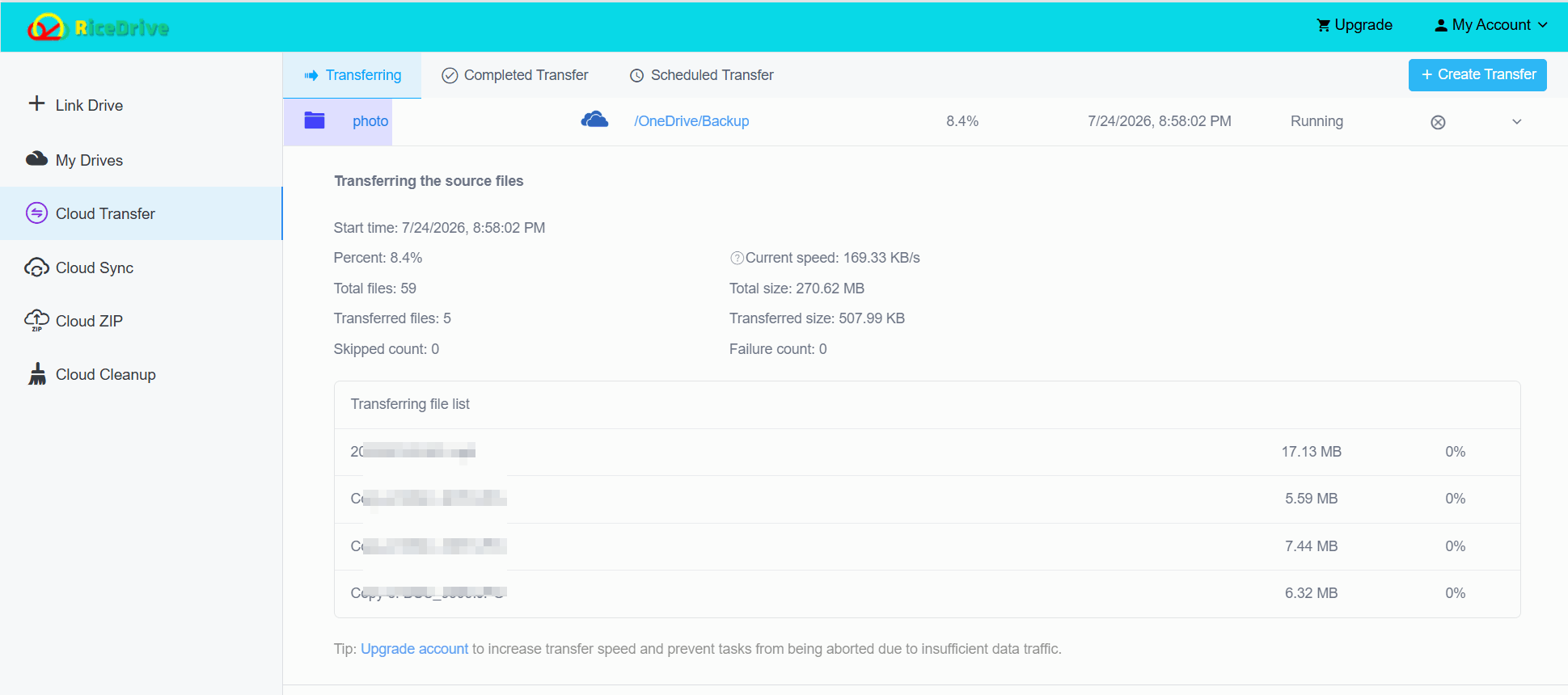Switch to the Completed Transfer tab

click(x=515, y=75)
